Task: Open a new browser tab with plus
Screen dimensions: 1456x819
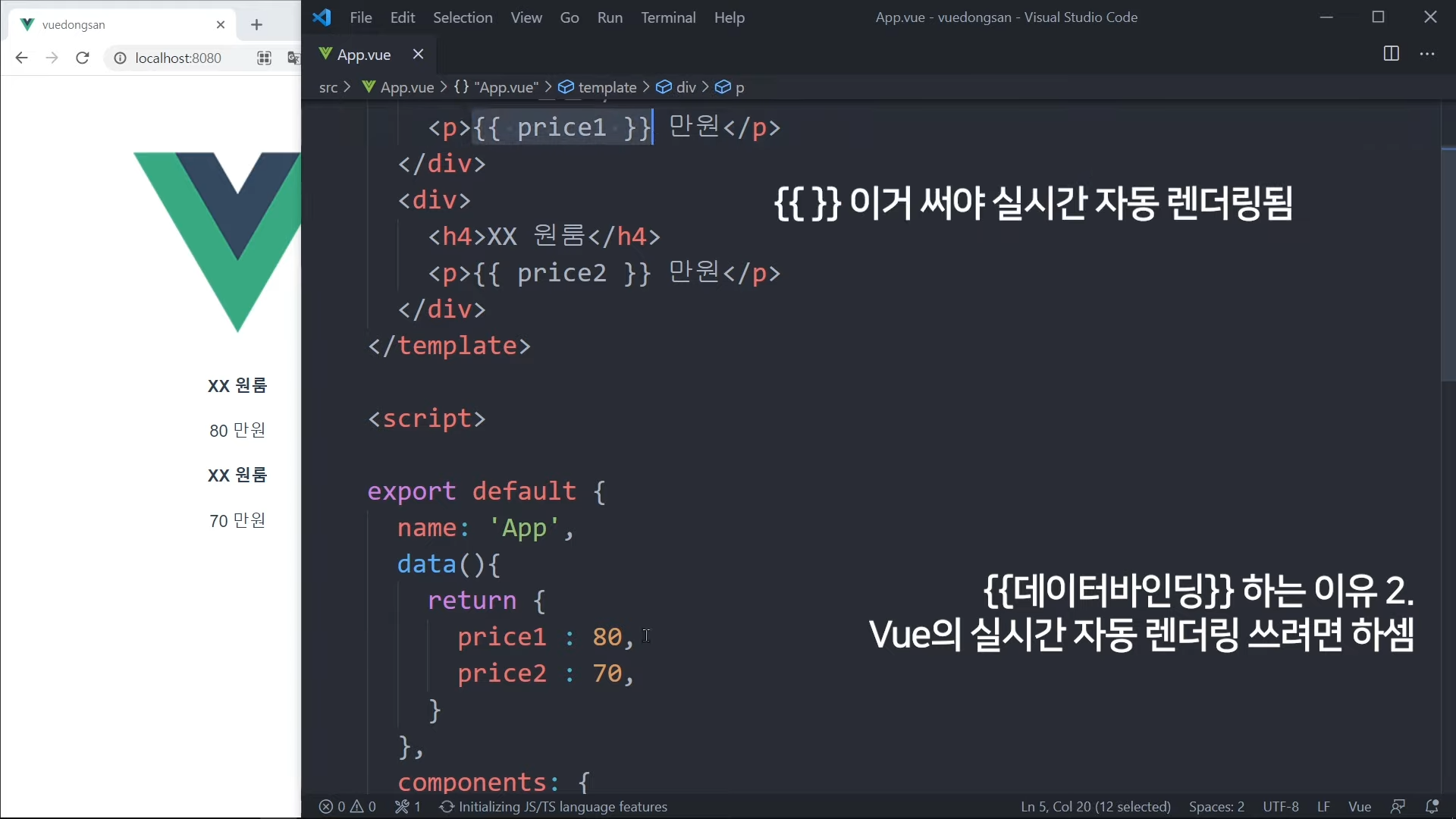Action: click(256, 25)
